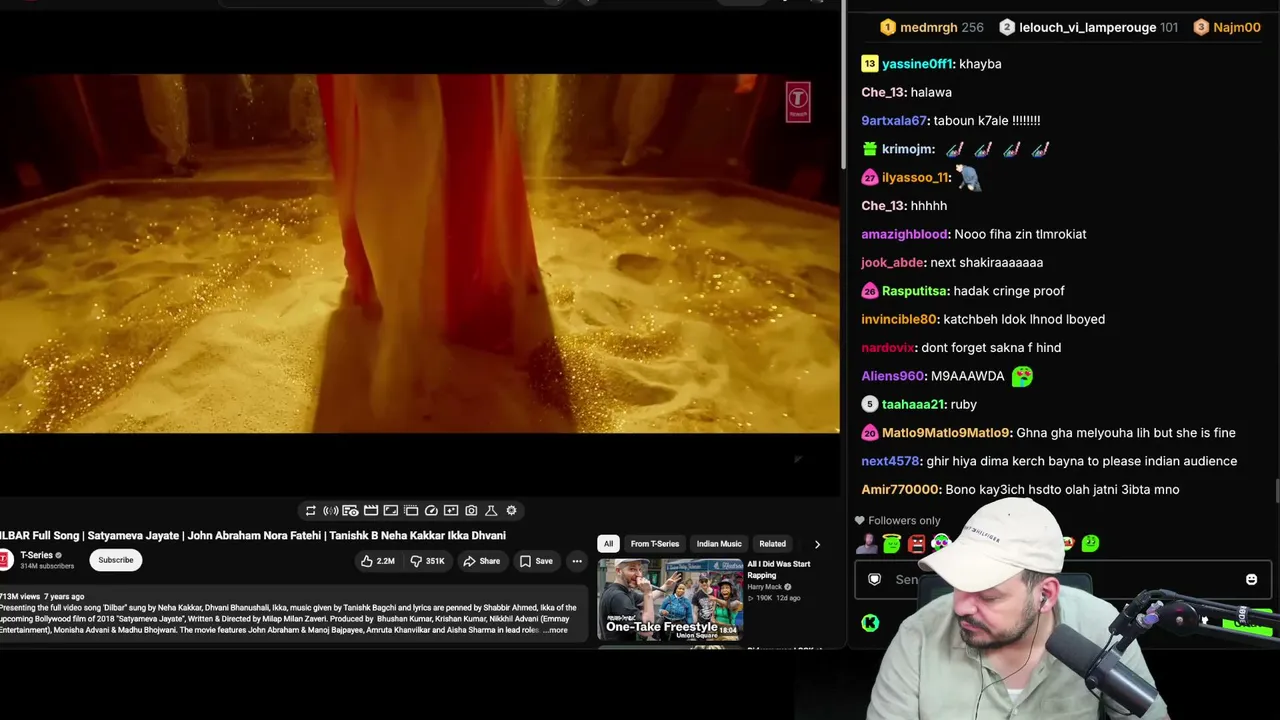
Task: Pick the red angry-face emote in quick emotes
Action: tap(916, 544)
